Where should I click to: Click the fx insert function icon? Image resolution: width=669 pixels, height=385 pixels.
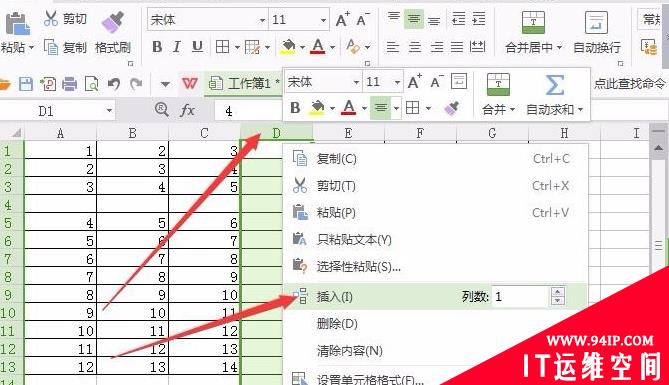187,111
